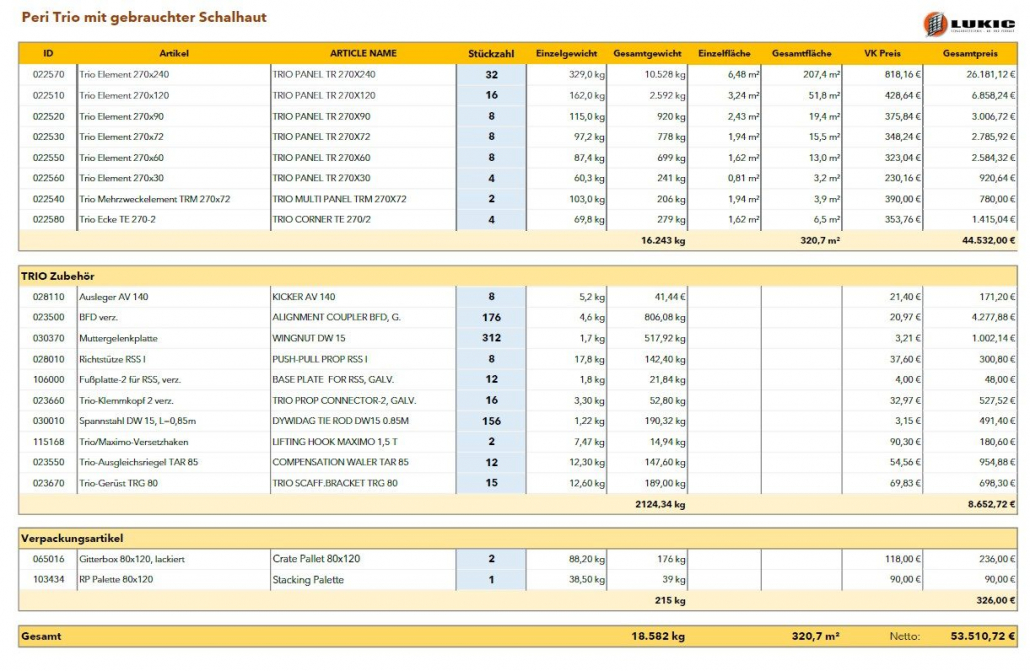The image size is (1030, 671).
Task: Select quantity cell 156 for Spannstahl DW 15
Action: point(491,421)
